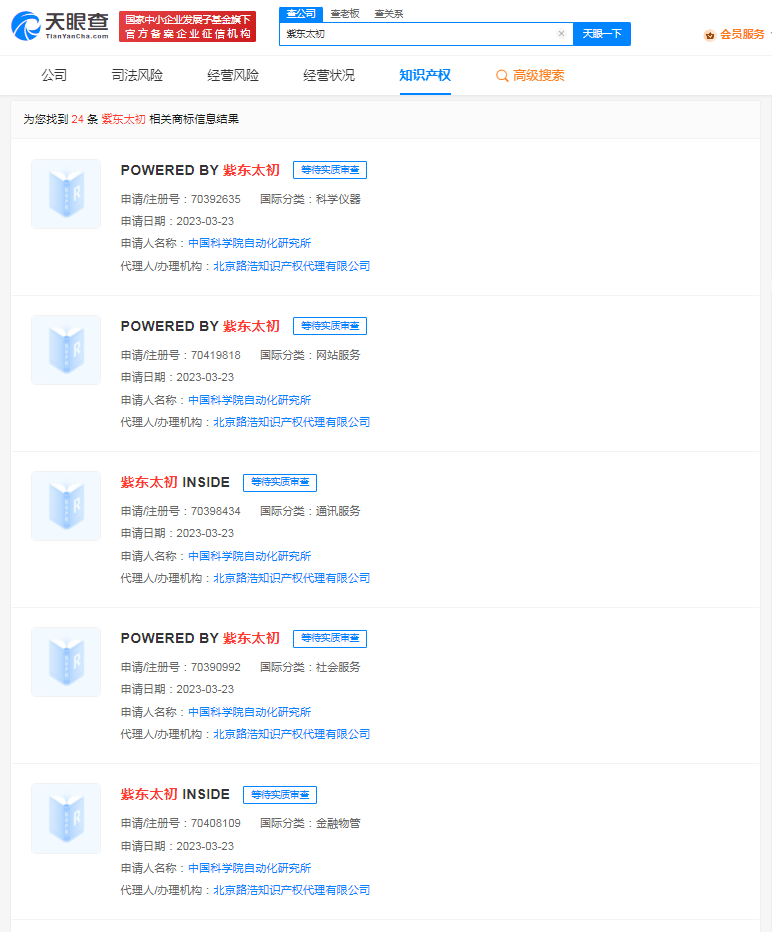
Task: Click the 会员服务 crown icon
Action: pyautogui.click(x=710, y=35)
